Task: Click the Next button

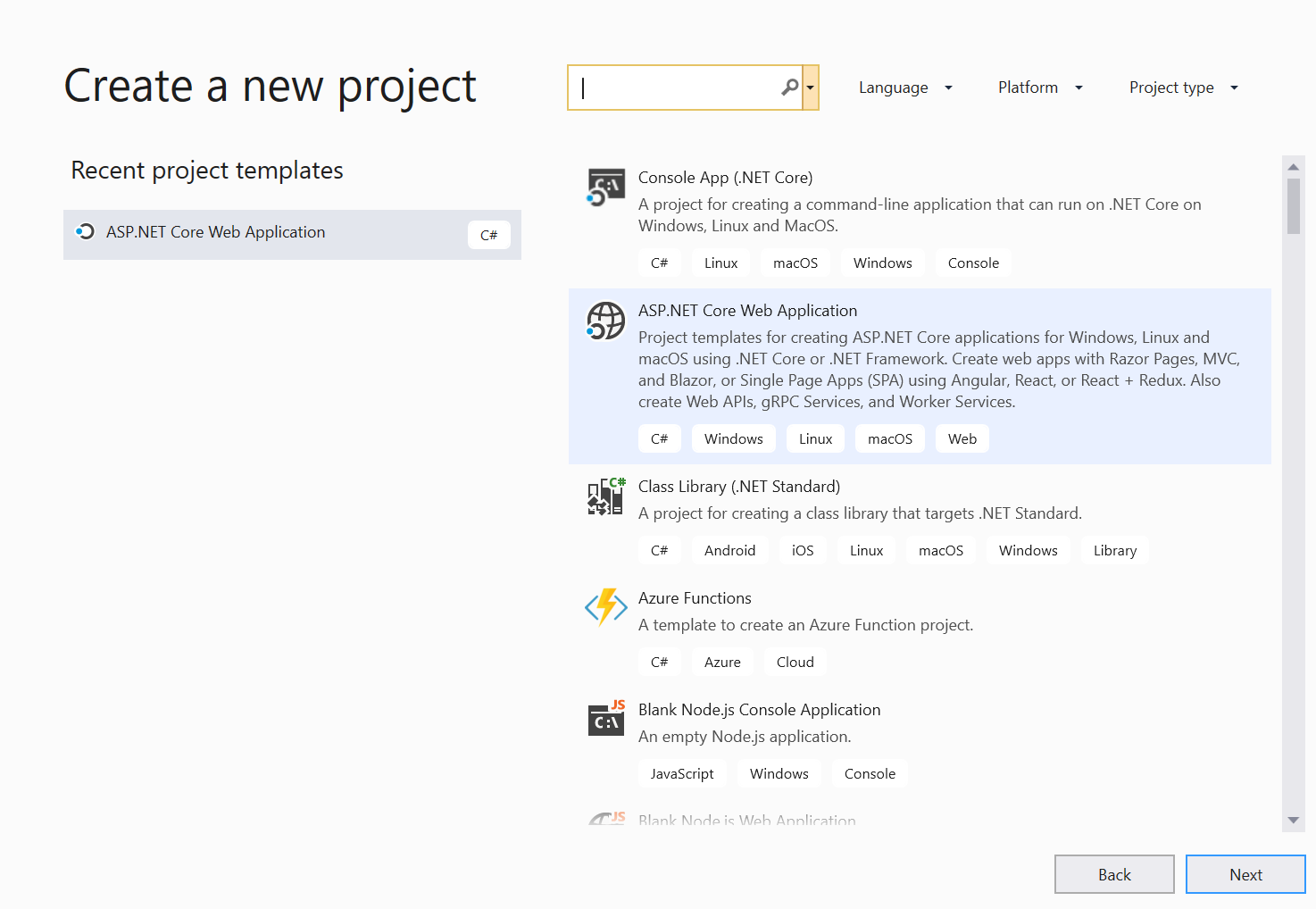Action: click(x=1245, y=874)
